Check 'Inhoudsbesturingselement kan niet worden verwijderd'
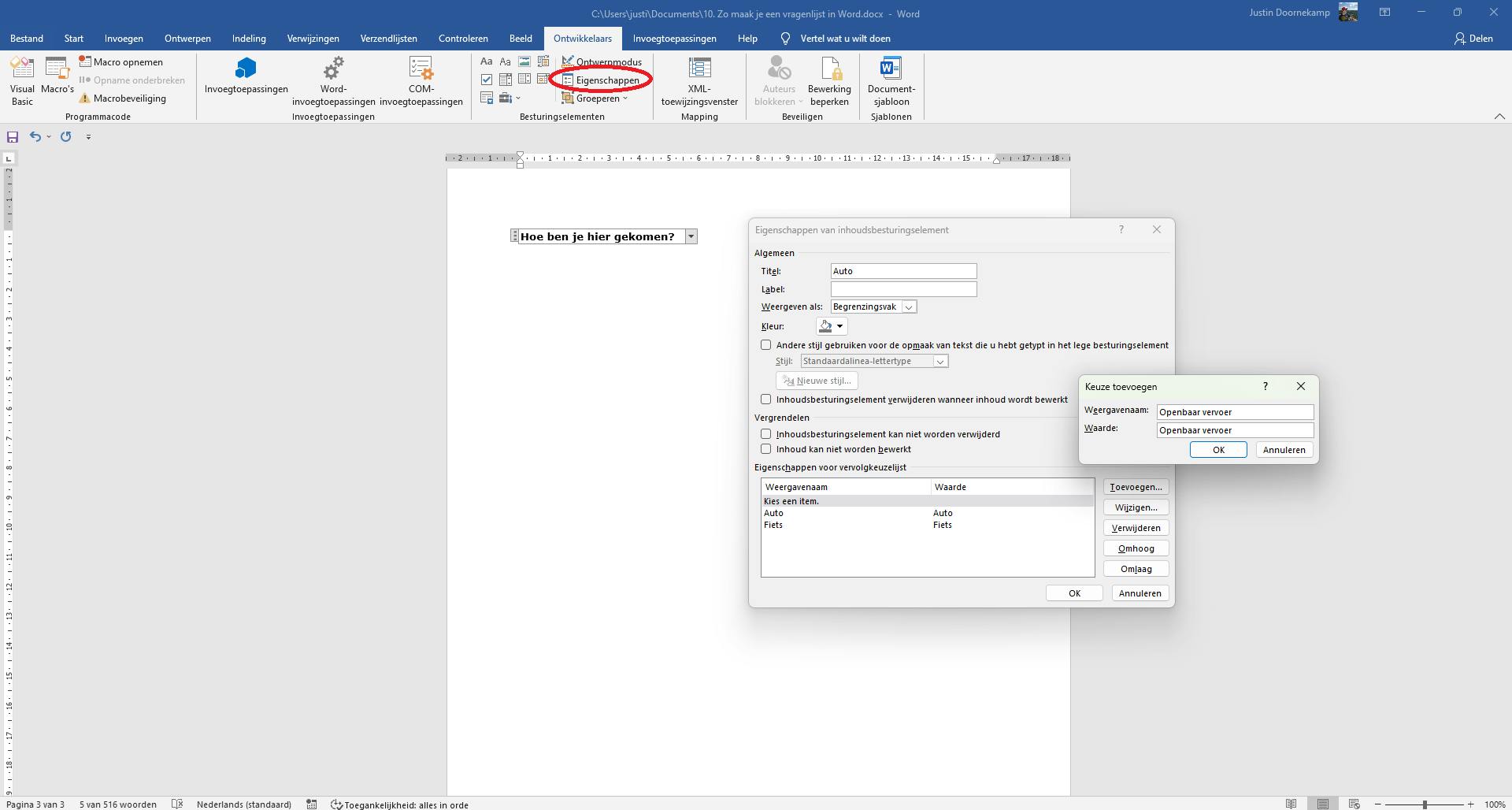Image resolution: width=1512 pixels, height=810 pixels. pyautogui.click(x=766, y=434)
